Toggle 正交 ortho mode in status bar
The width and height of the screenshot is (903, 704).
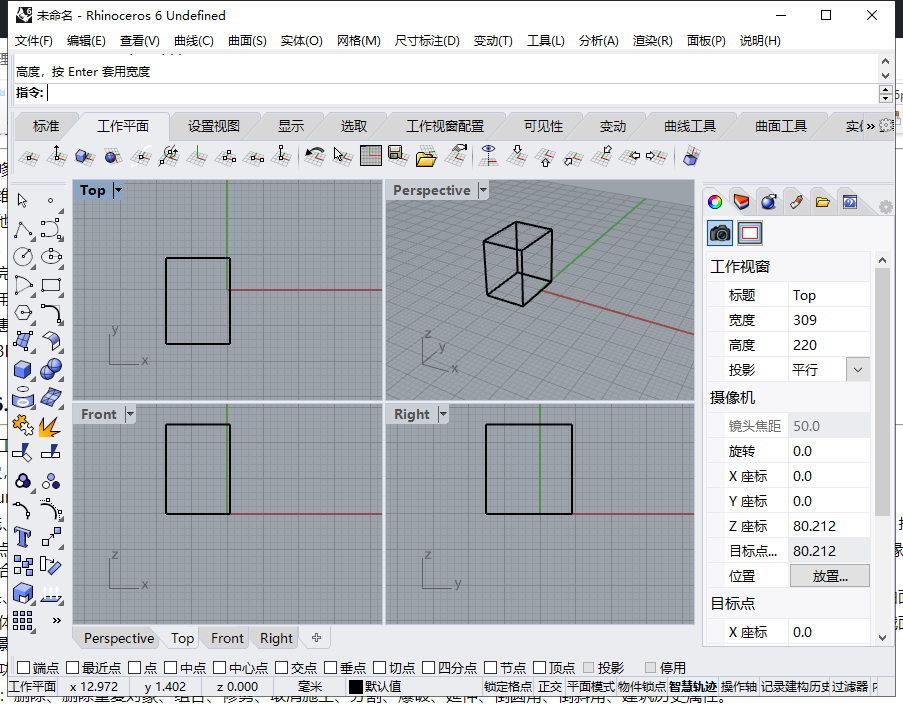[550, 687]
